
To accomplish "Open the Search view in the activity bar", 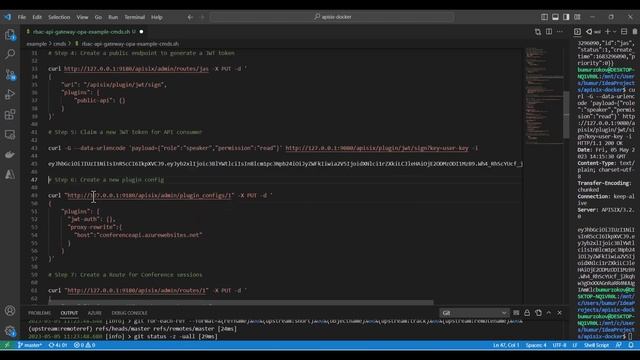I will [x=10, y=54].
